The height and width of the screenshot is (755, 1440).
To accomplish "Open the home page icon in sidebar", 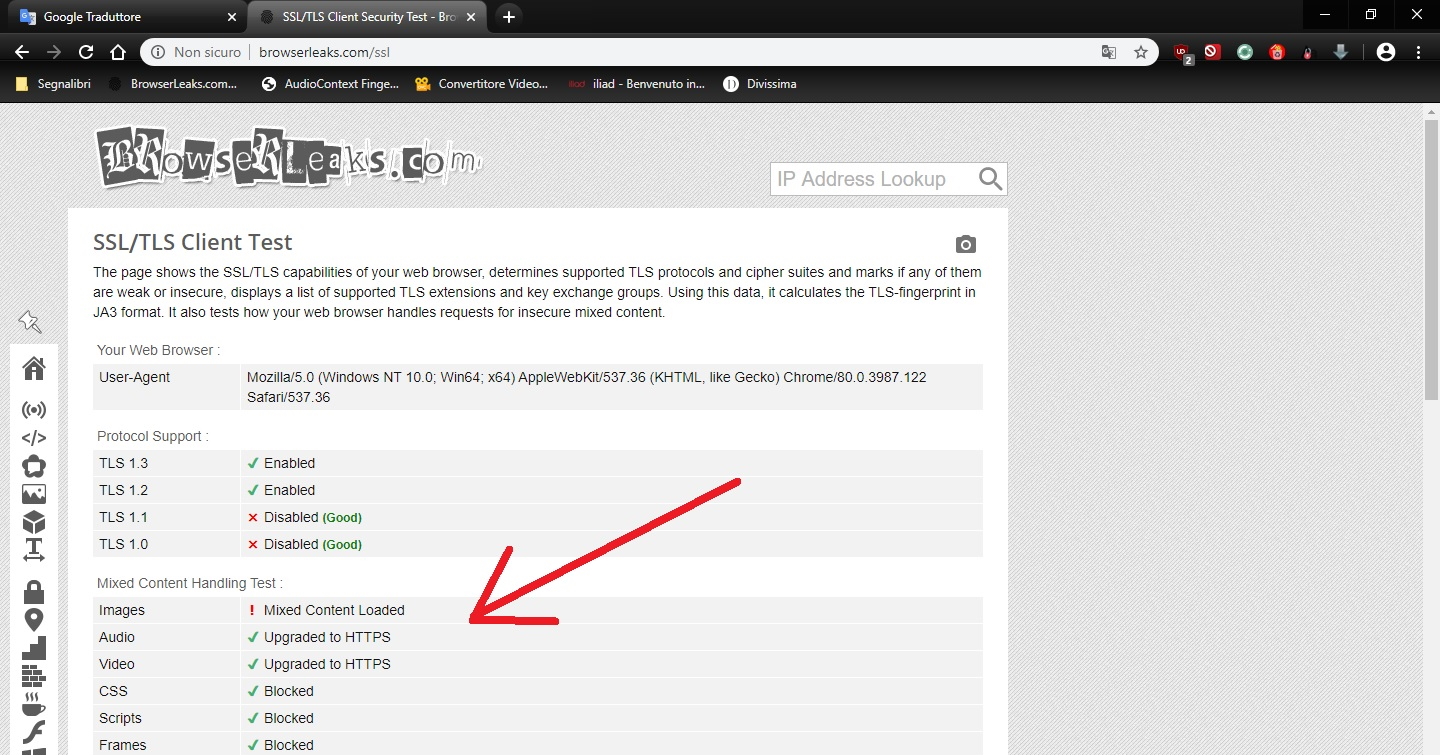I will (x=34, y=368).
